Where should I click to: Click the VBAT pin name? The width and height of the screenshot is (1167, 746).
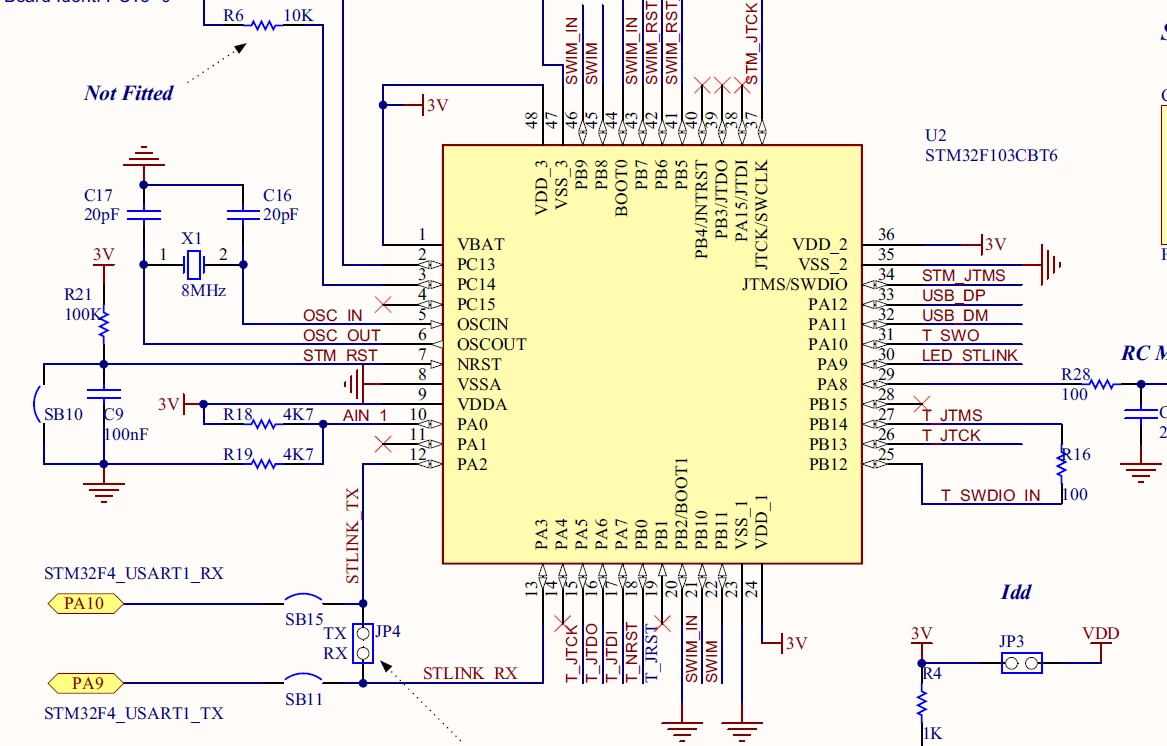pyautogui.click(x=481, y=244)
